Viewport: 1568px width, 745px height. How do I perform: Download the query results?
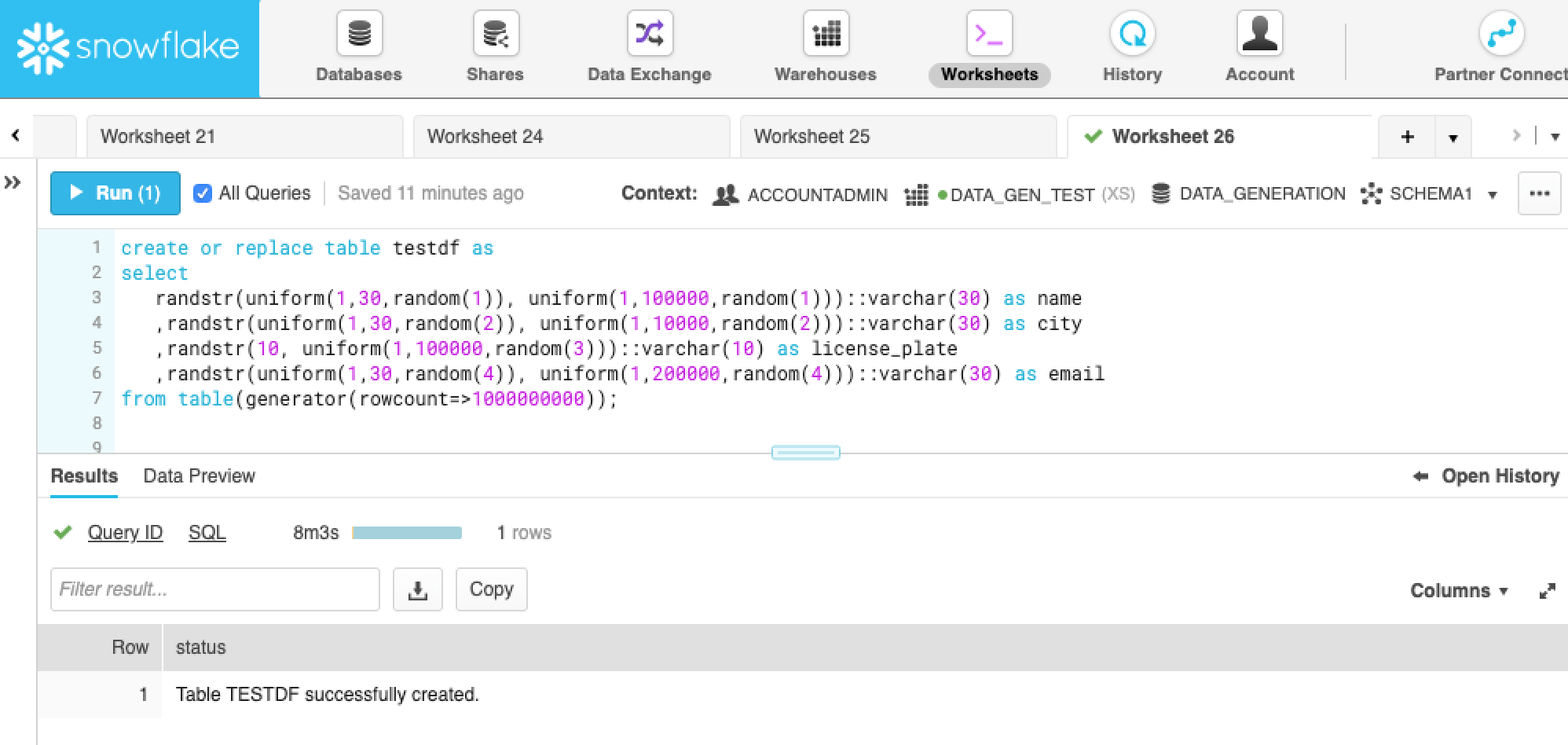[418, 589]
